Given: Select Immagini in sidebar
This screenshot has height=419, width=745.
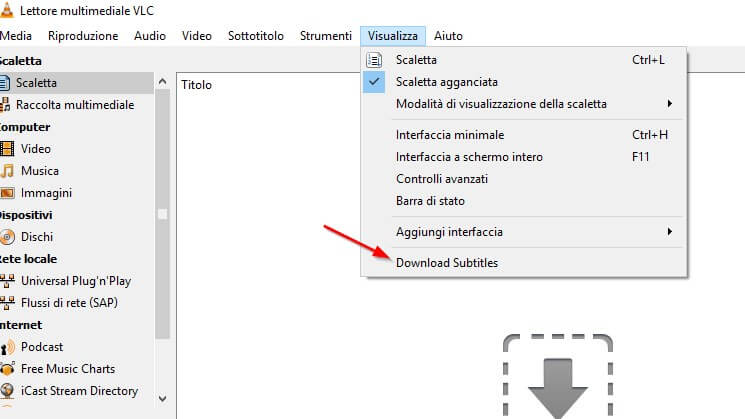Looking at the screenshot, I should click(76, 193).
